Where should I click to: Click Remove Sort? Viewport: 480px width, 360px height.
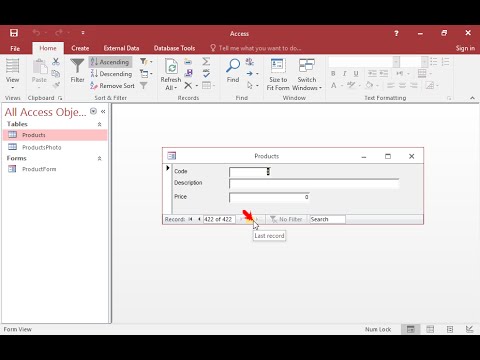[112, 86]
